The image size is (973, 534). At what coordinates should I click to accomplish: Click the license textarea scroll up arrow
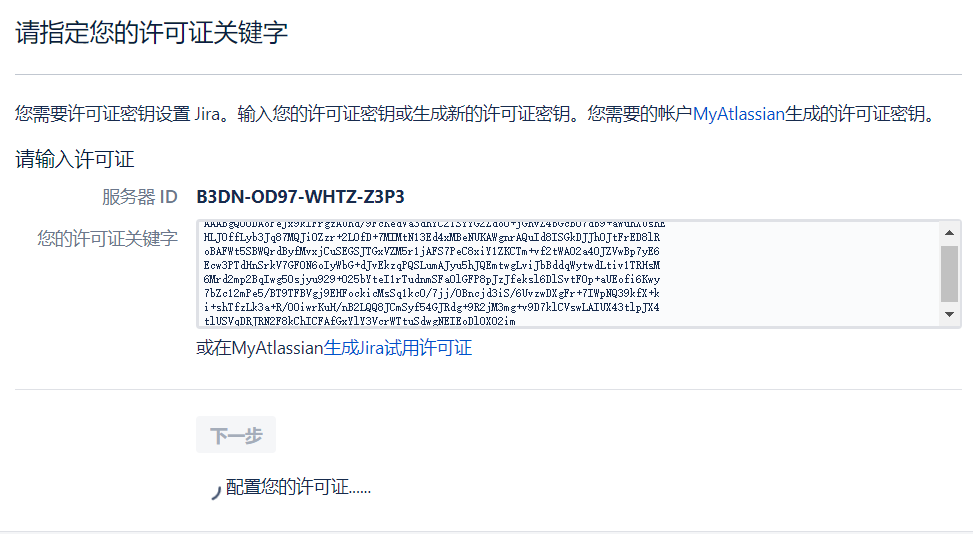pyautogui.click(x=949, y=233)
